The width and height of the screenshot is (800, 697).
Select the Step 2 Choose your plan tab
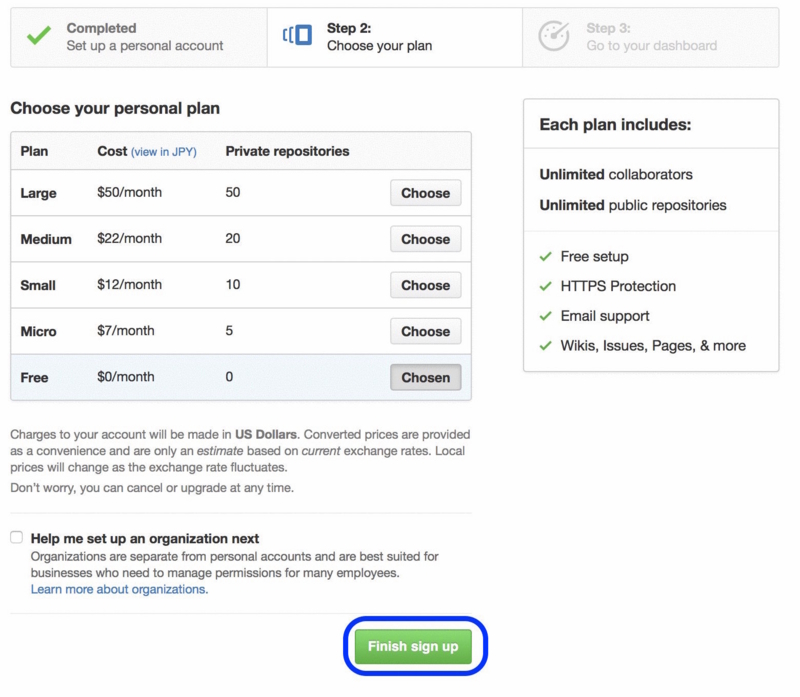(x=395, y=37)
